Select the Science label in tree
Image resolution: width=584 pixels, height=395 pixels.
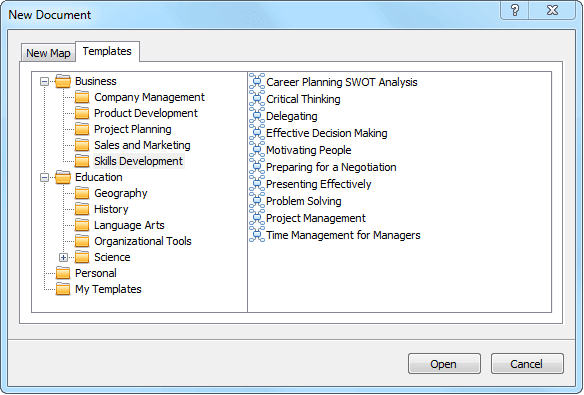tap(112, 257)
